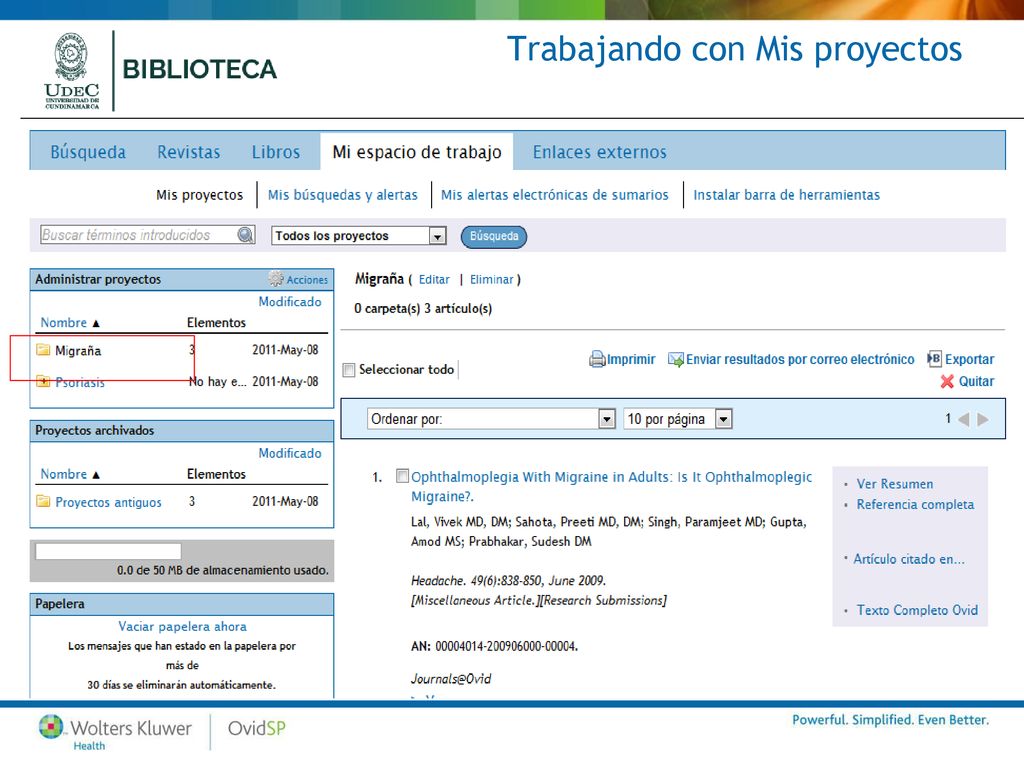Open the 10 por página dropdown
The height and width of the screenshot is (768, 1024).
coord(678,419)
